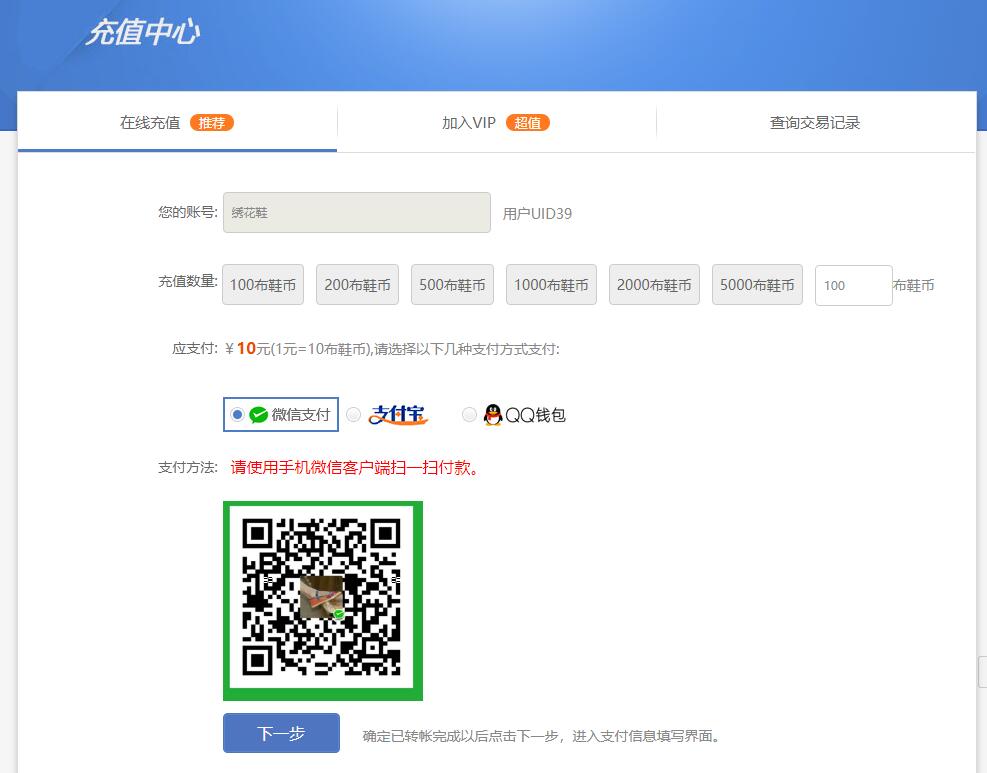Image resolution: width=987 pixels, height=773 pixels.
Task: Open the 在线充值 tab
Action: pos(177,122)
